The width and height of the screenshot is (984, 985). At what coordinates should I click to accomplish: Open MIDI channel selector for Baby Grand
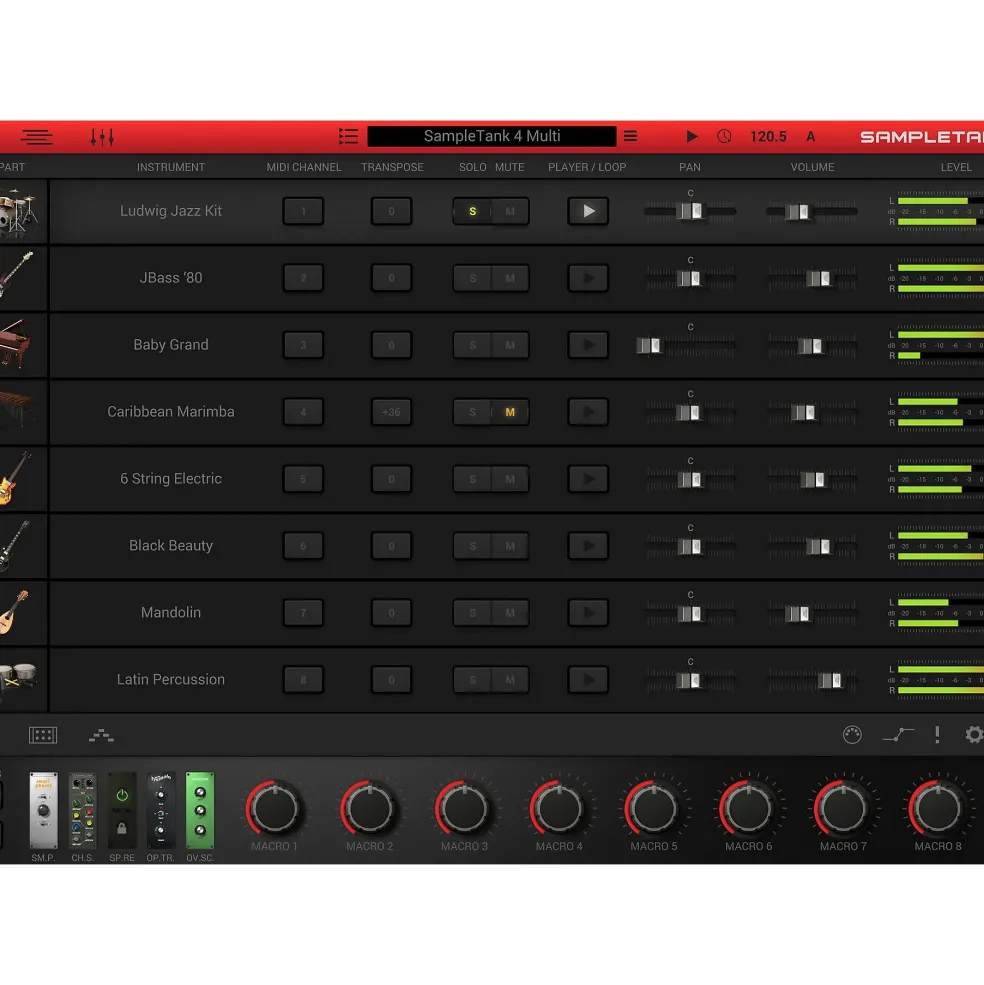(303, 345)
